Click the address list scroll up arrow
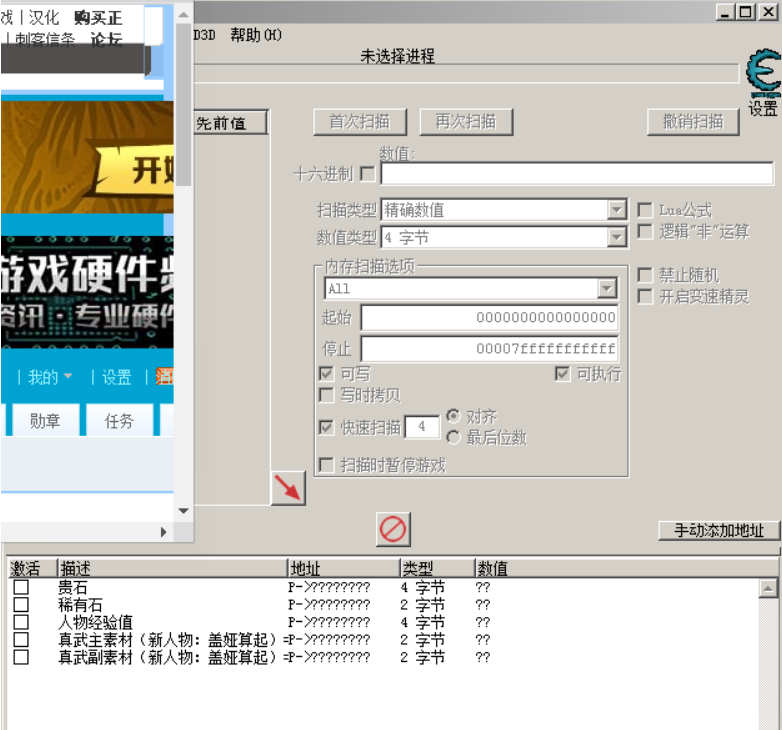 click(x=768, y=588)
